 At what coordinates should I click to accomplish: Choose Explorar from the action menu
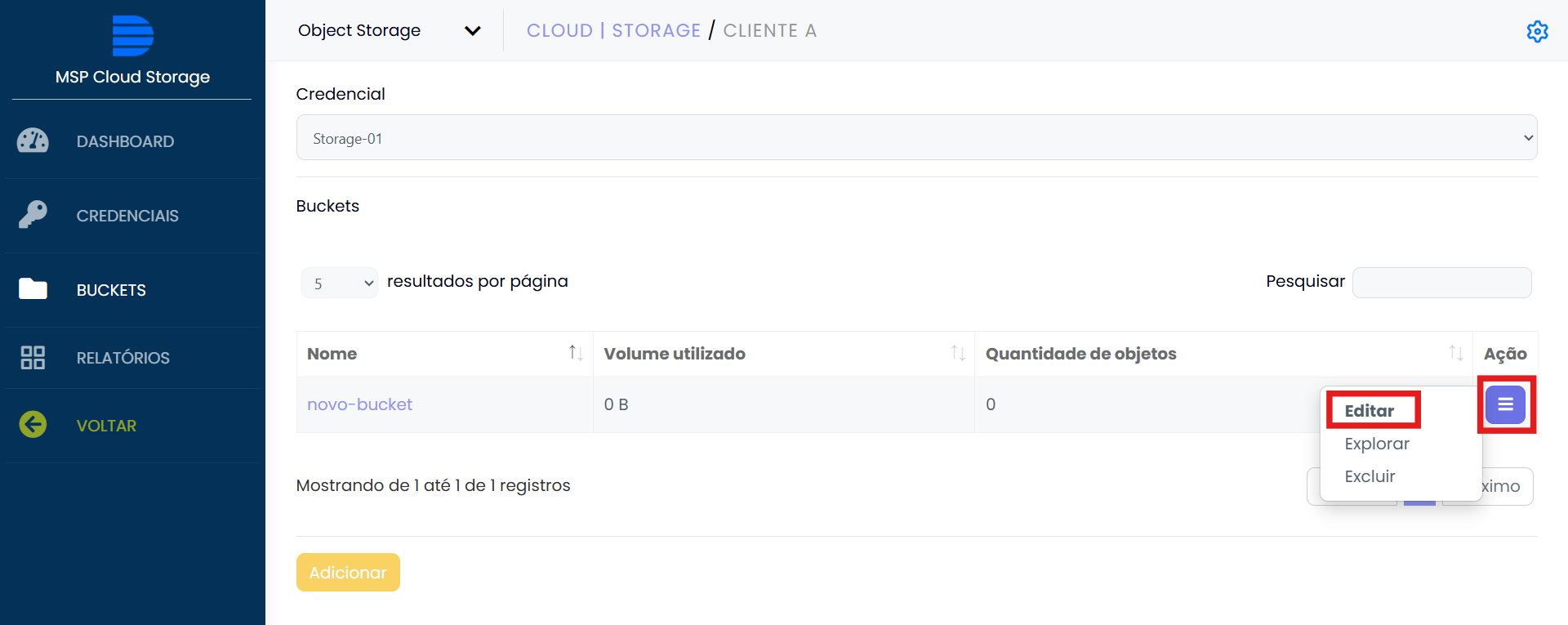click(x=1377, y=444)
